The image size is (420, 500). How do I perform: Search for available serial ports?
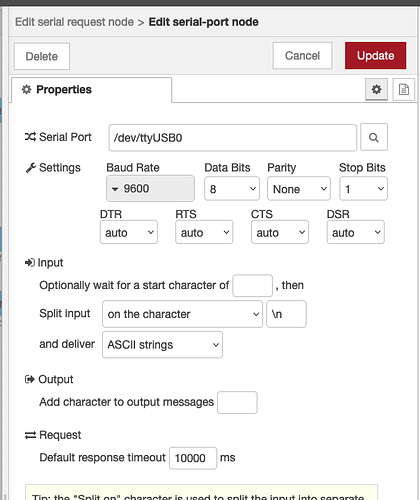(x=374, y=137)
